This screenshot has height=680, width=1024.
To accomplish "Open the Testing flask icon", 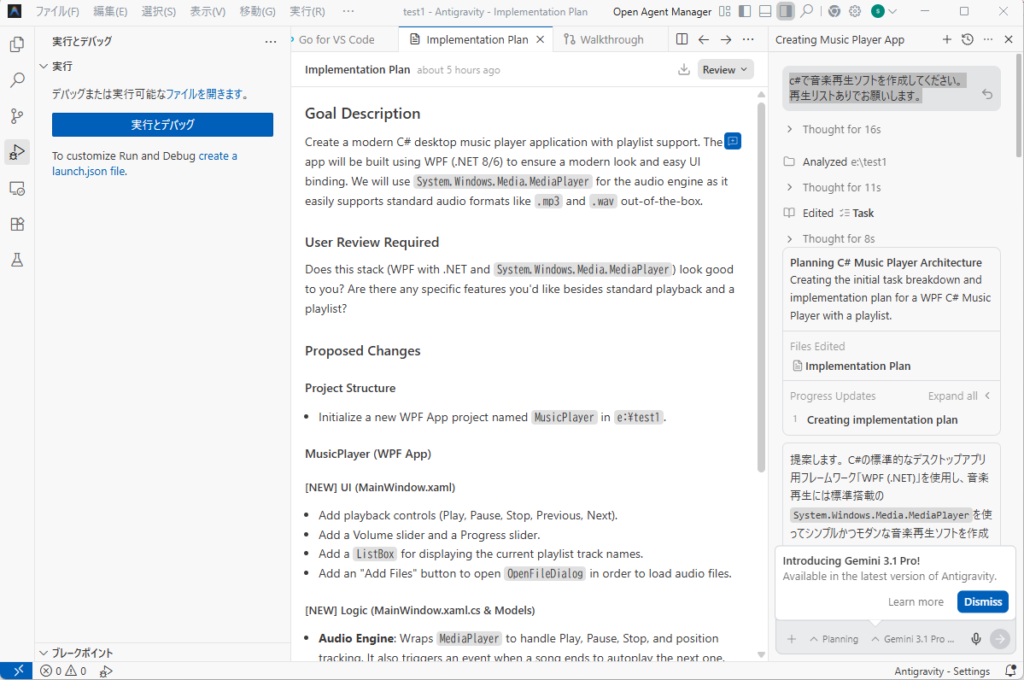I will (17, 260).
